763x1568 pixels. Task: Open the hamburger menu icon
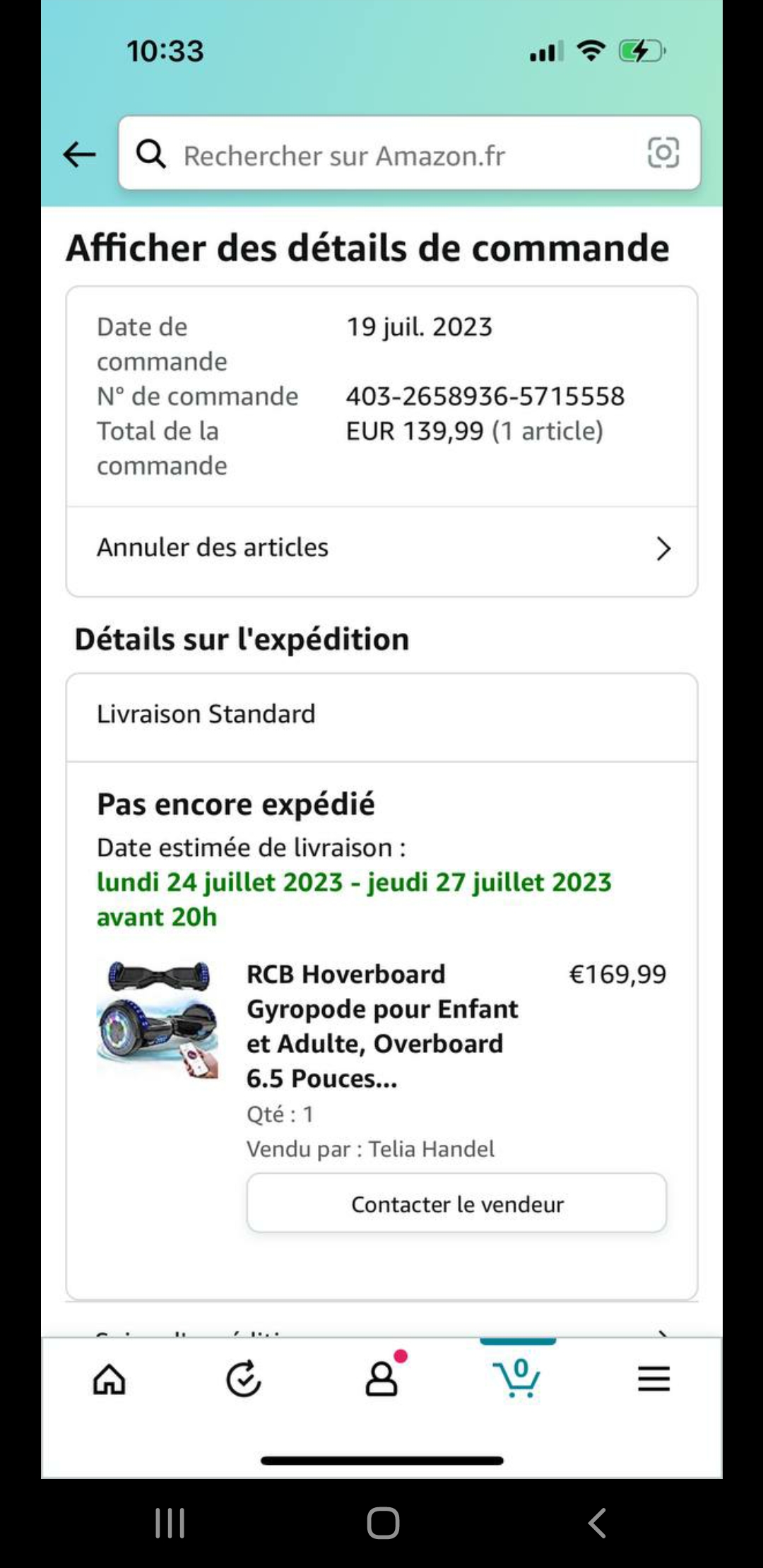tap(653, 1378)
